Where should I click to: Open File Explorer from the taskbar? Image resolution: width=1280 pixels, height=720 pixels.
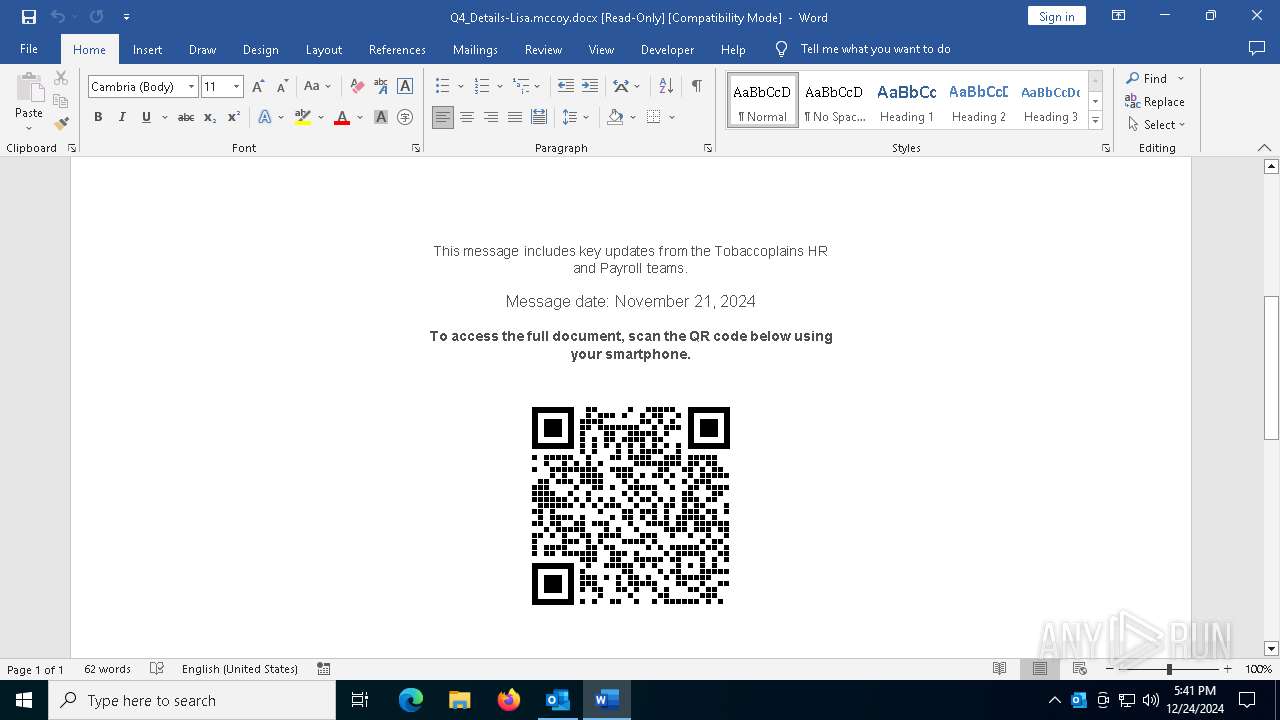(x=460, y=700)
